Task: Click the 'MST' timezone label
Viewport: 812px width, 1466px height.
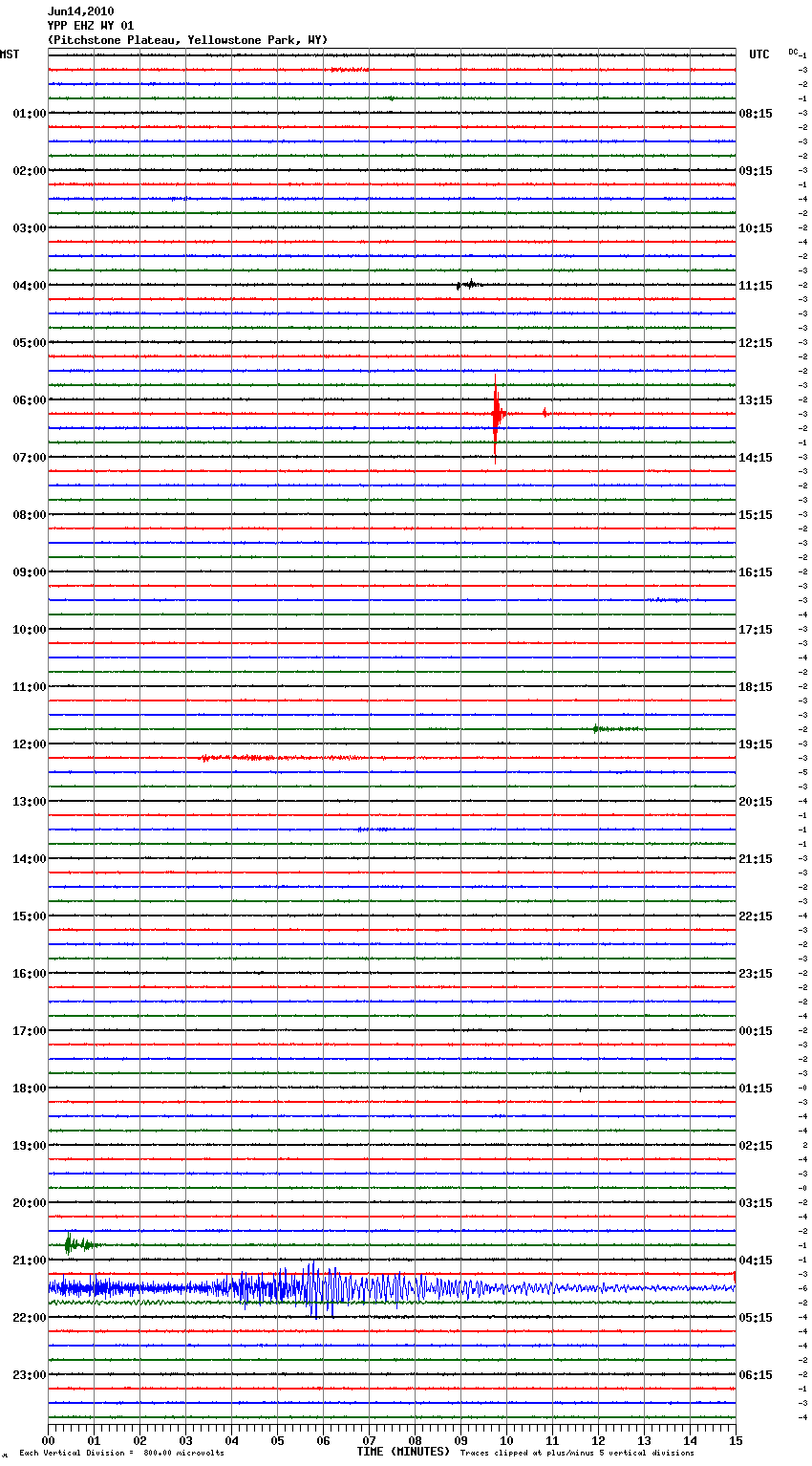Action: pos(10,54)
